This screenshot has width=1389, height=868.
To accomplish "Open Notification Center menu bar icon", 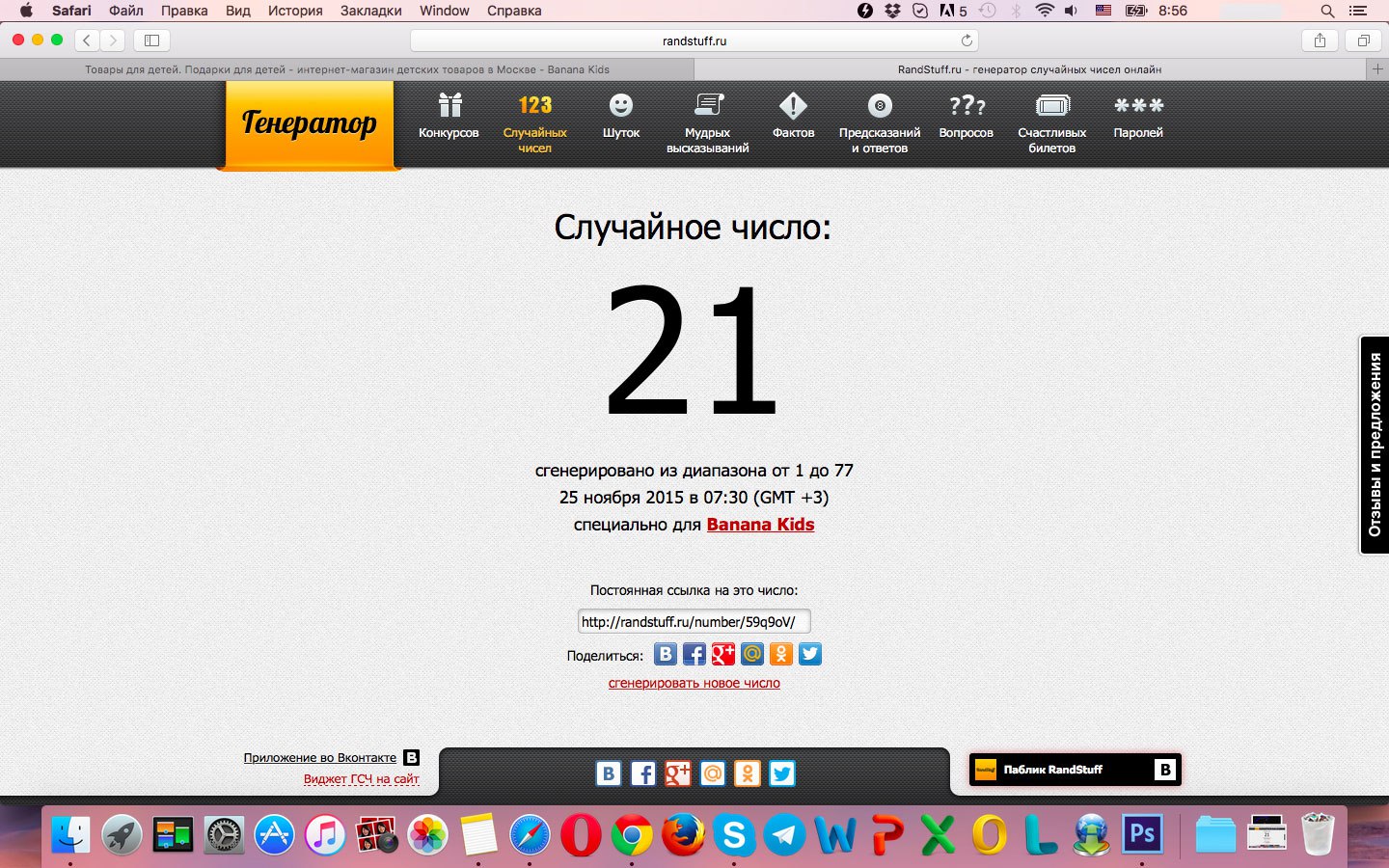I will (1358, 11).
